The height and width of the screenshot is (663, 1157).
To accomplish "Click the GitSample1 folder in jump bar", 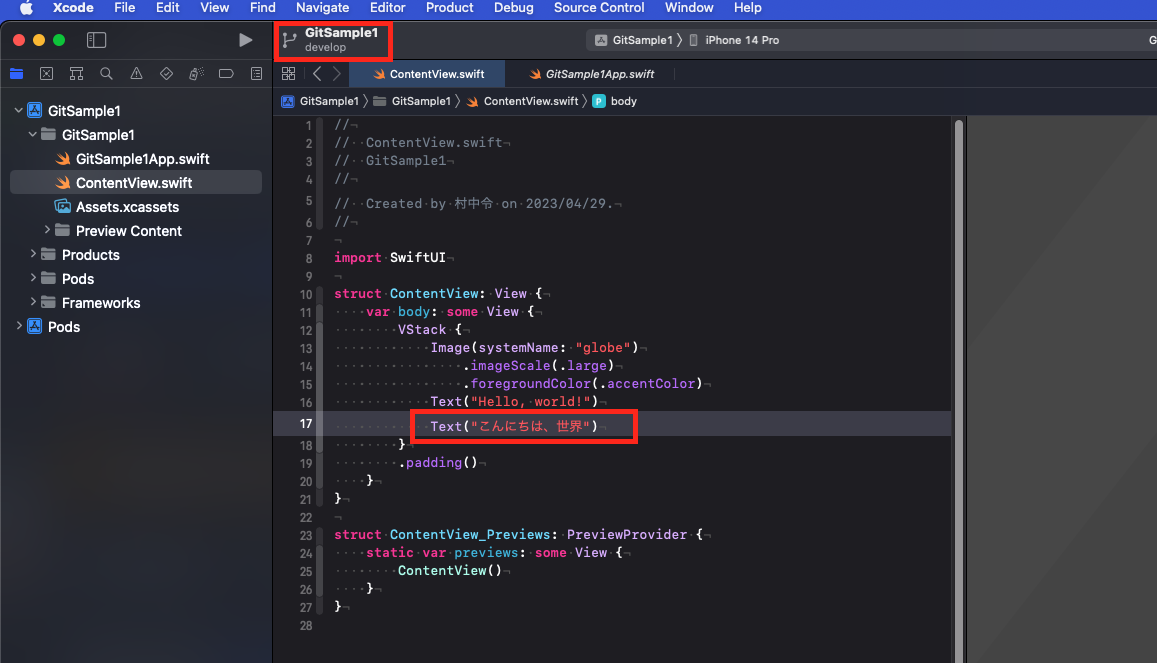I will click(x=412, y=101).
